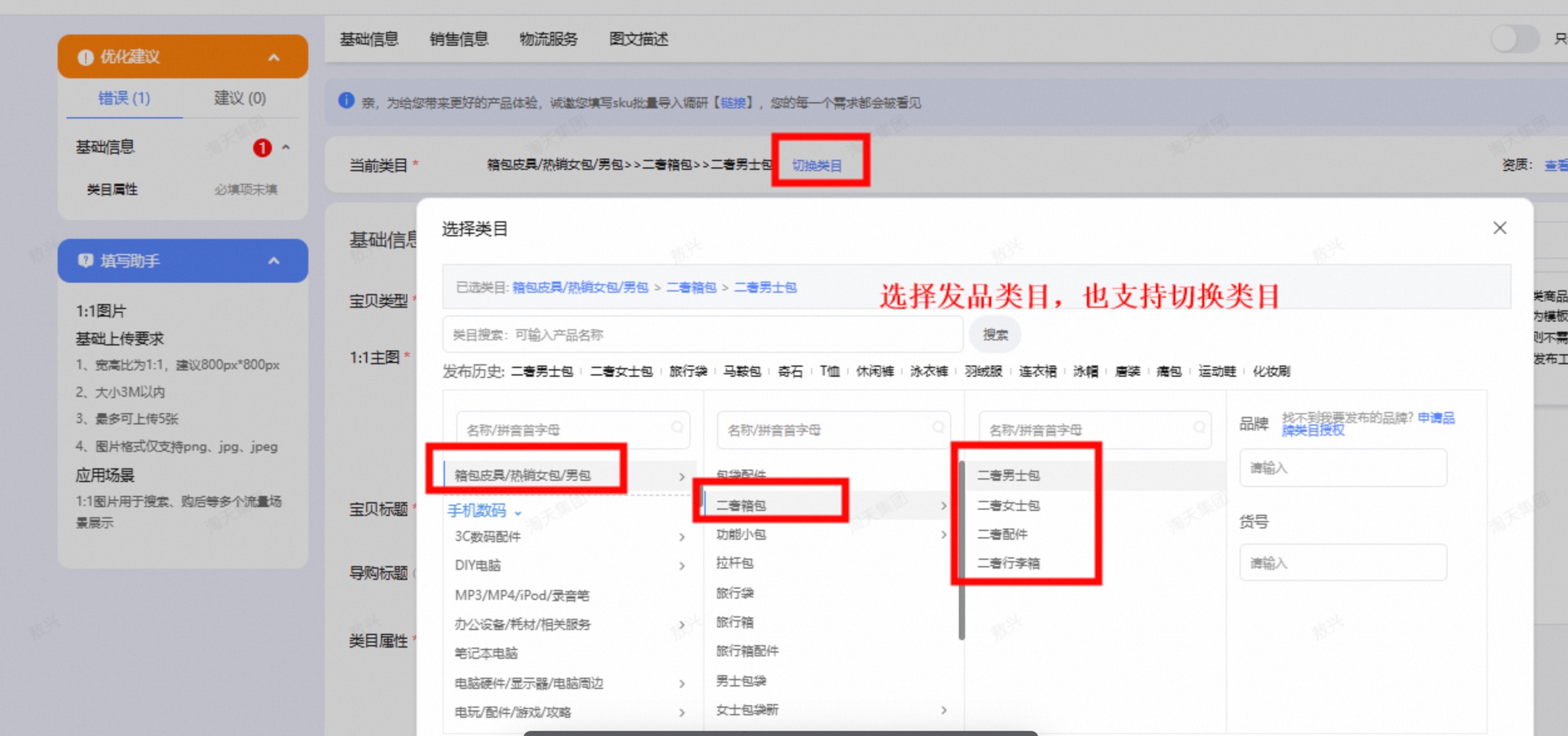Screen dimensions: 1568x736
Task: Close the 选择类目 dialog
Action: [1500, 228]
